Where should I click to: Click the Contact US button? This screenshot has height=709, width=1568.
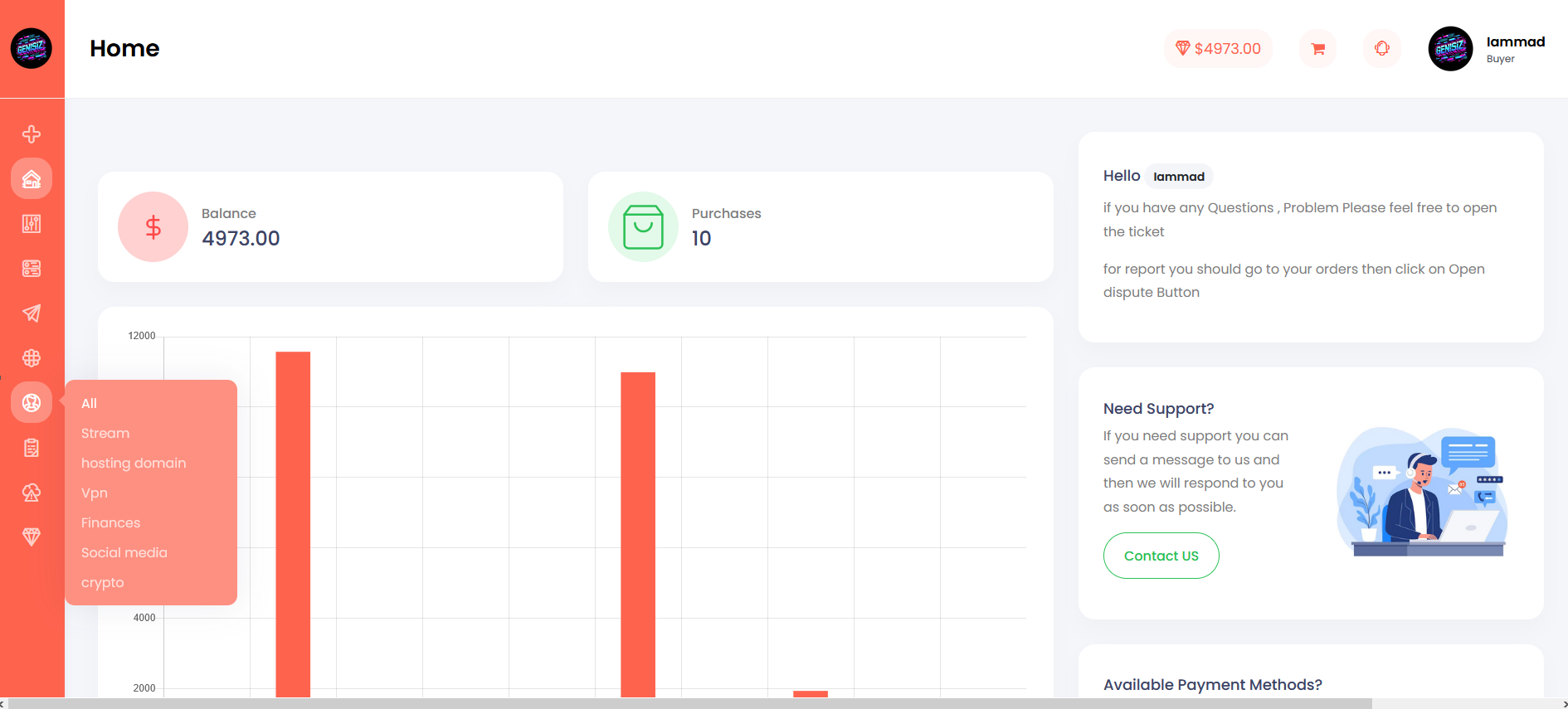pyautogui.click(x=1161, y=556)
